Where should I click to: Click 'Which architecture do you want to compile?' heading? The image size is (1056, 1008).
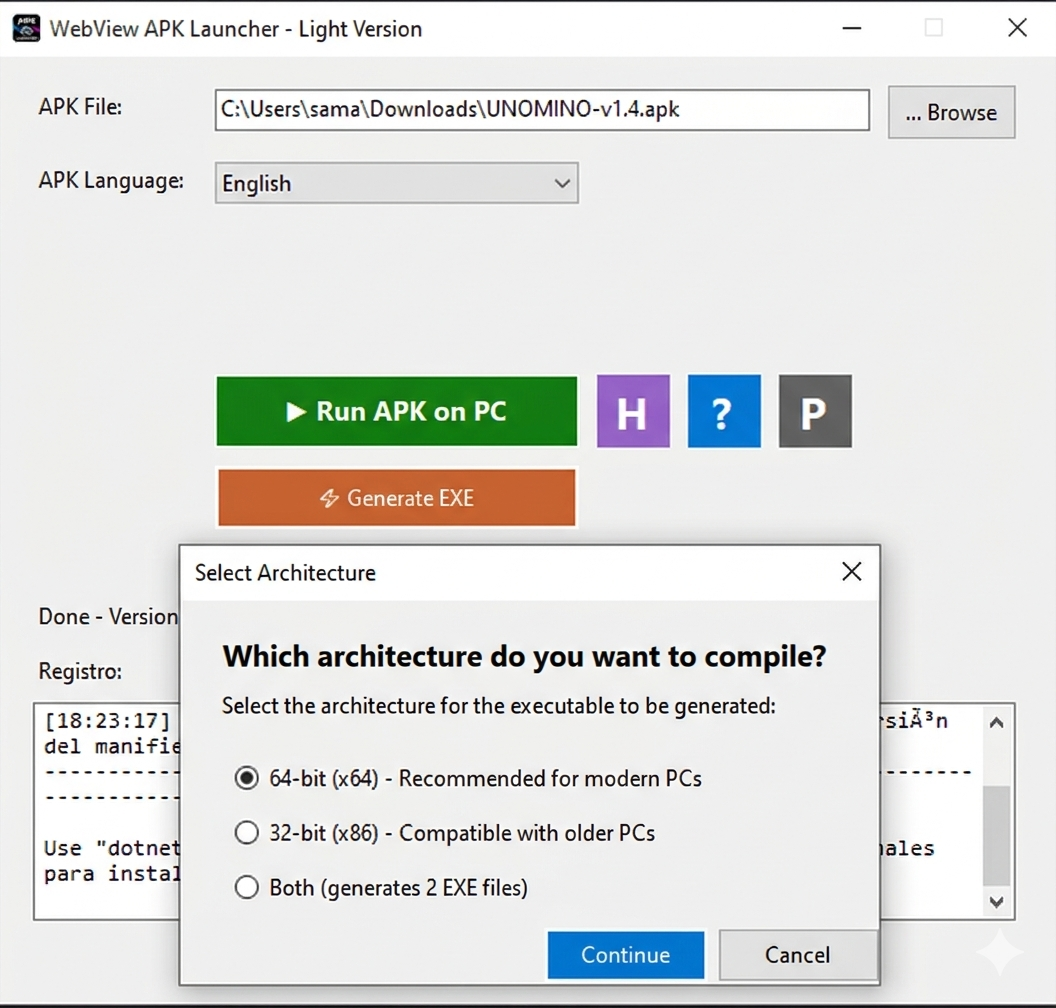click(x=525, y=657)
